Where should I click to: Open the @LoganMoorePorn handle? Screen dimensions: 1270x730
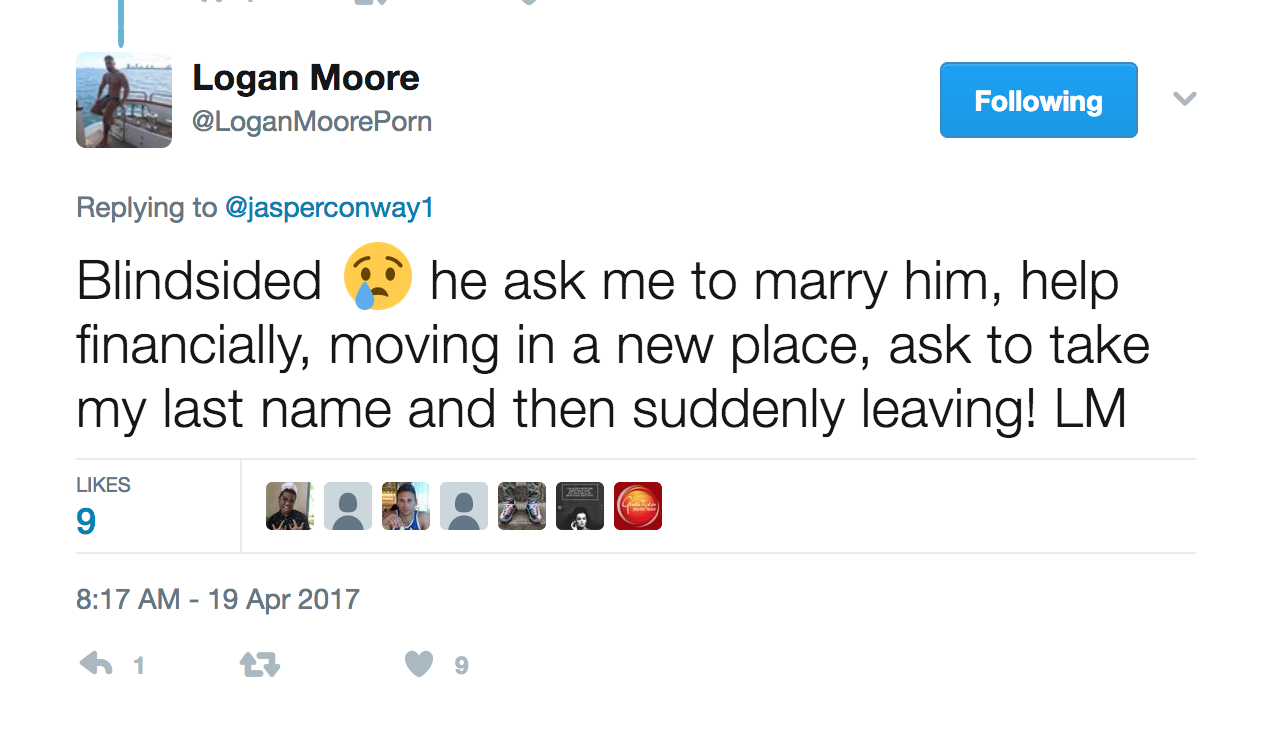tap(312, 122)
